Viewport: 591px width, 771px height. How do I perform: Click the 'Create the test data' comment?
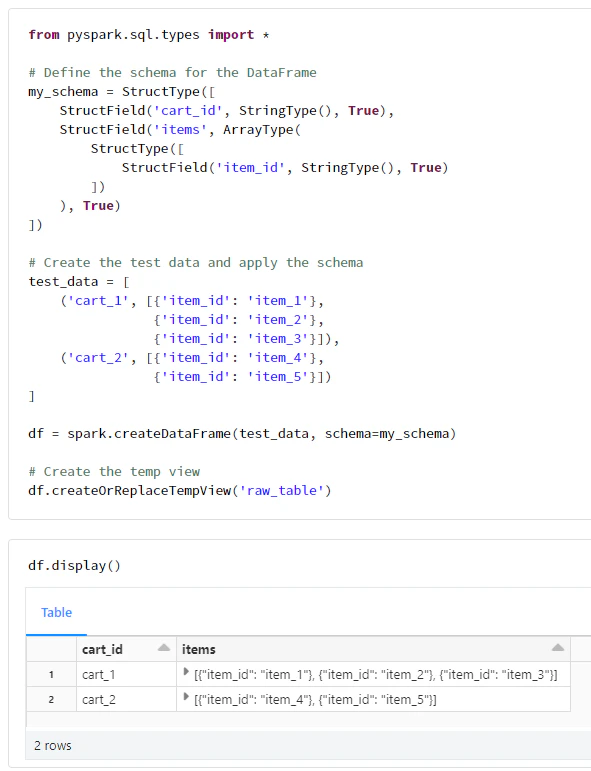click(x=196, y=263)
